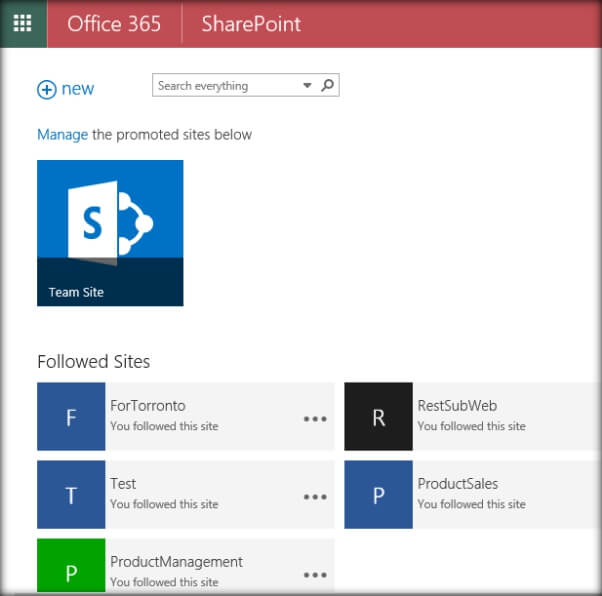Click 'You followed this site' under ProductManagement
The width and height of the screenshot is (602, 596).
pyautogui.click(x=164, y=582)
